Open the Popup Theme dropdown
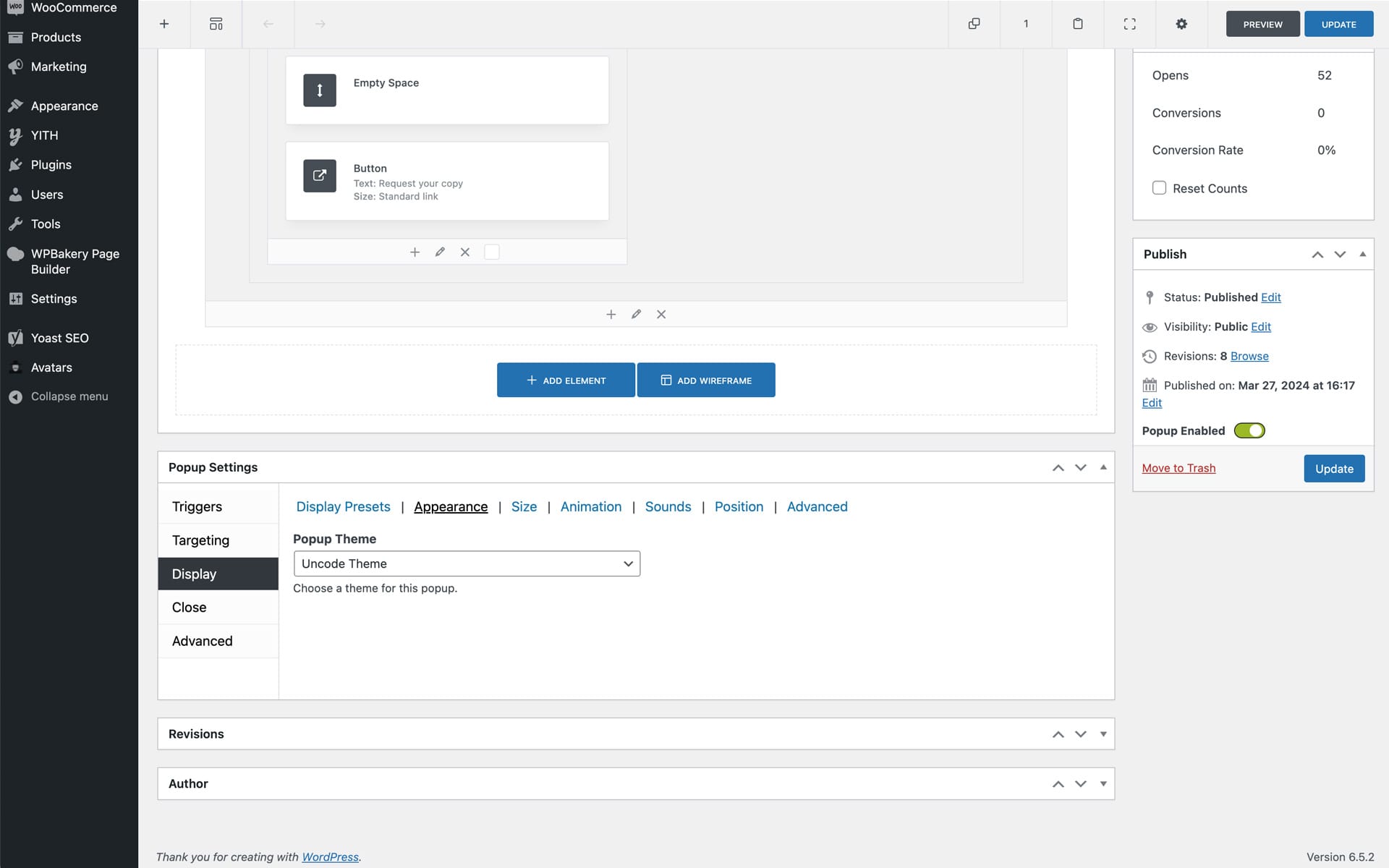 (x=467, y=563)
